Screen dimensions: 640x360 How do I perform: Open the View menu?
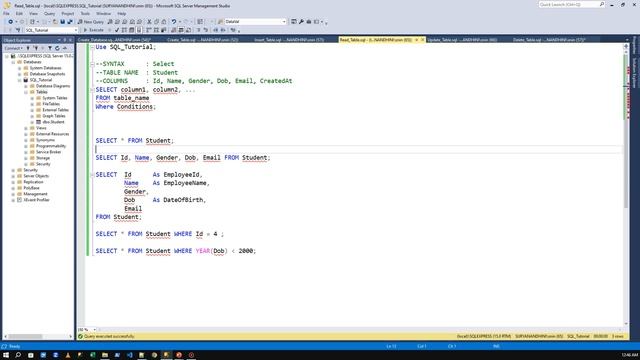[x=33, y=13]
